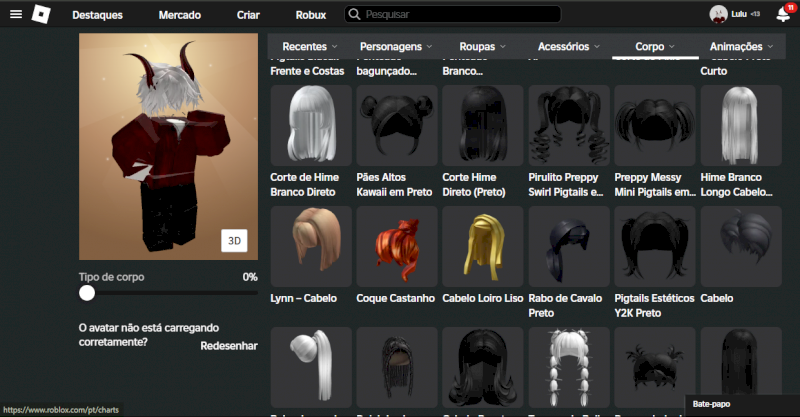Image resolution: width=800 pixels, height=417 pixels.
Task: Click the Roblox logo icon
Action: point(41,14)
